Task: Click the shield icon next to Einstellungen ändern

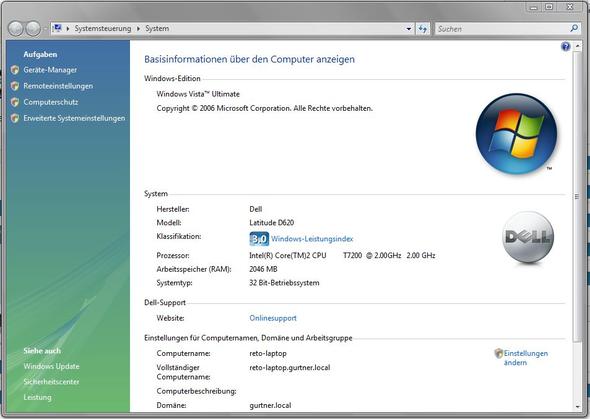Action: click(499, 353)
